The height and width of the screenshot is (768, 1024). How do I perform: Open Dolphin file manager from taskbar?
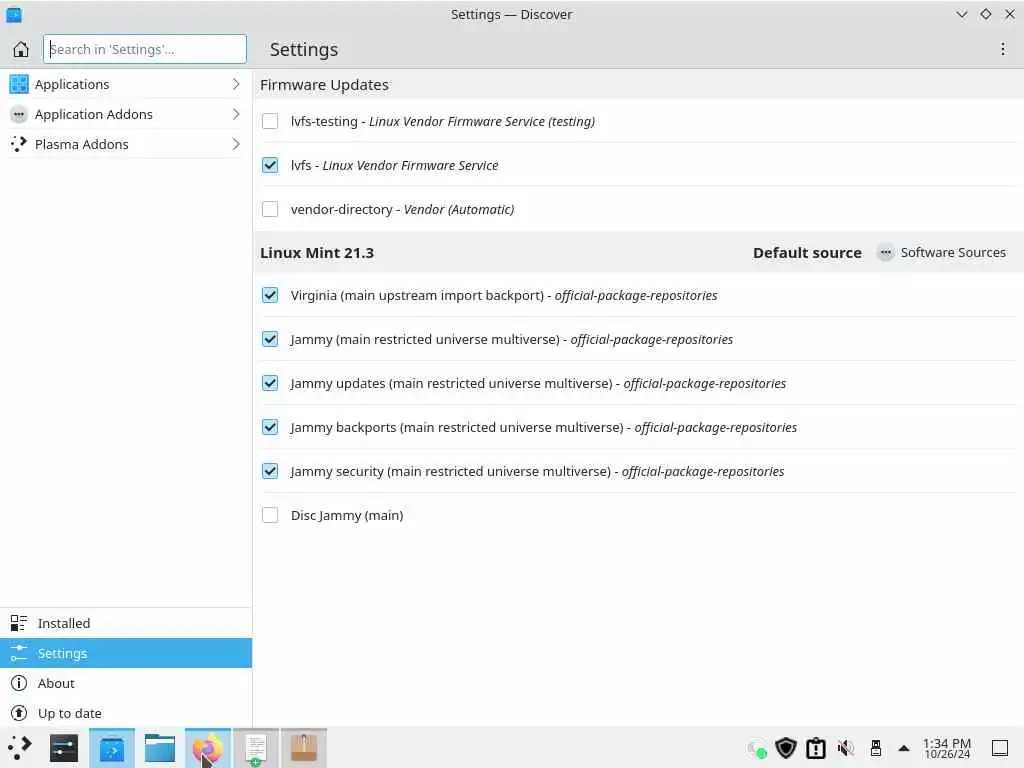pos(160,748)
